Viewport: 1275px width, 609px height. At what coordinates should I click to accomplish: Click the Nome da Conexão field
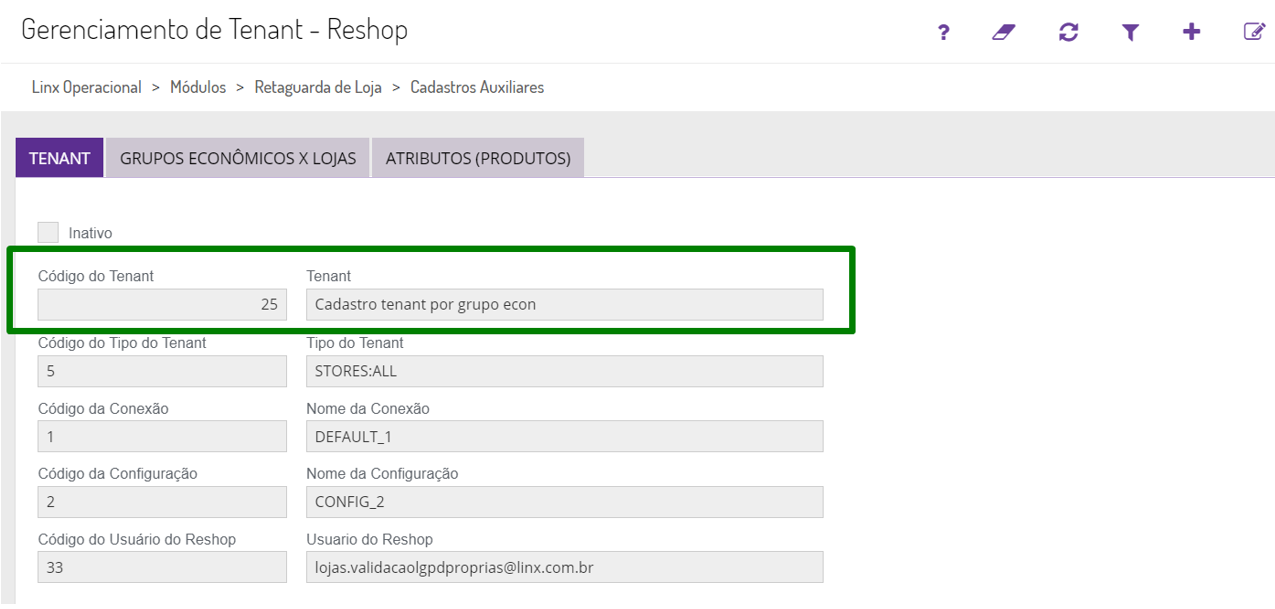tap(564, 437)
